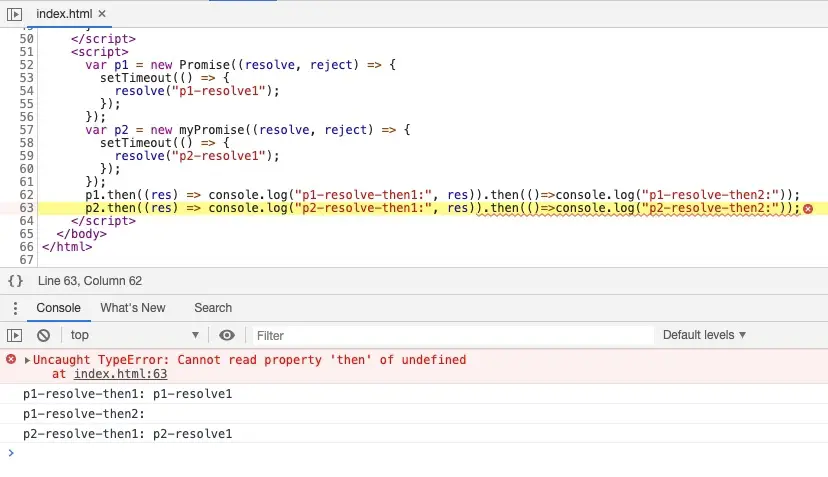The height and width of the screenshot is (477, 828).
Task: Click the 'Line 63, Column 62' status text
Action: (90, 281)
